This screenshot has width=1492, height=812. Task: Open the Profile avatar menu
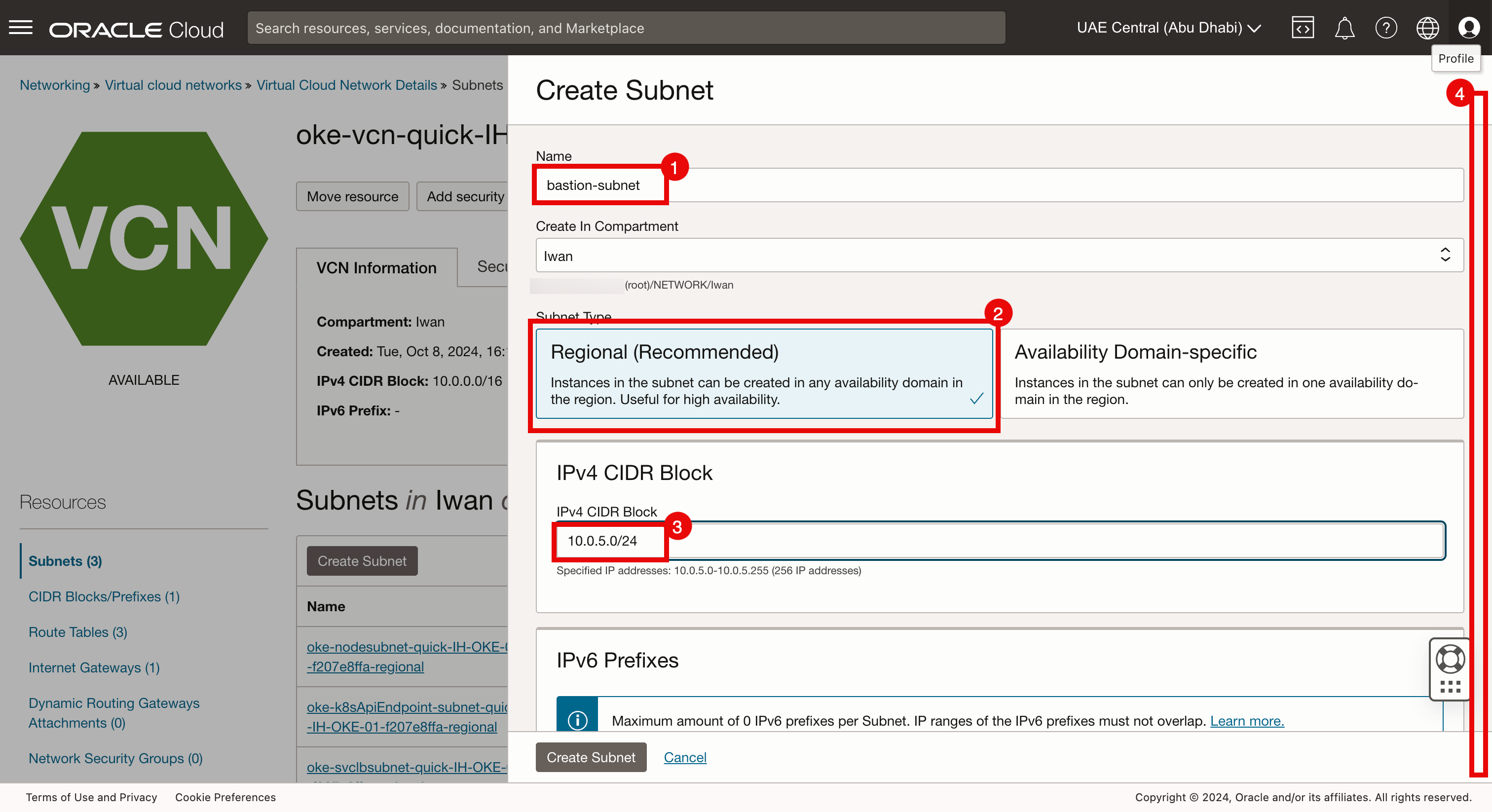tap(1468, 28)
